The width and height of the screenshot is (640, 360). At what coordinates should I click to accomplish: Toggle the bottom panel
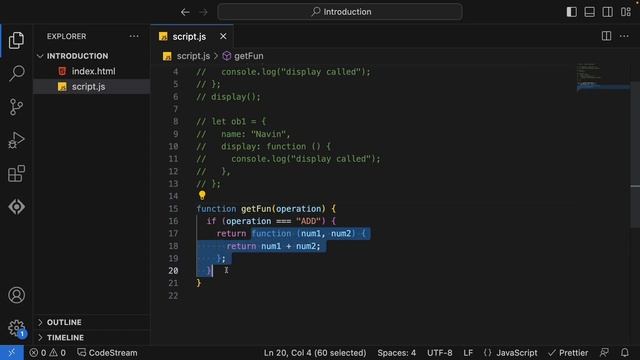pyautogui.click(x=589, y=12)
